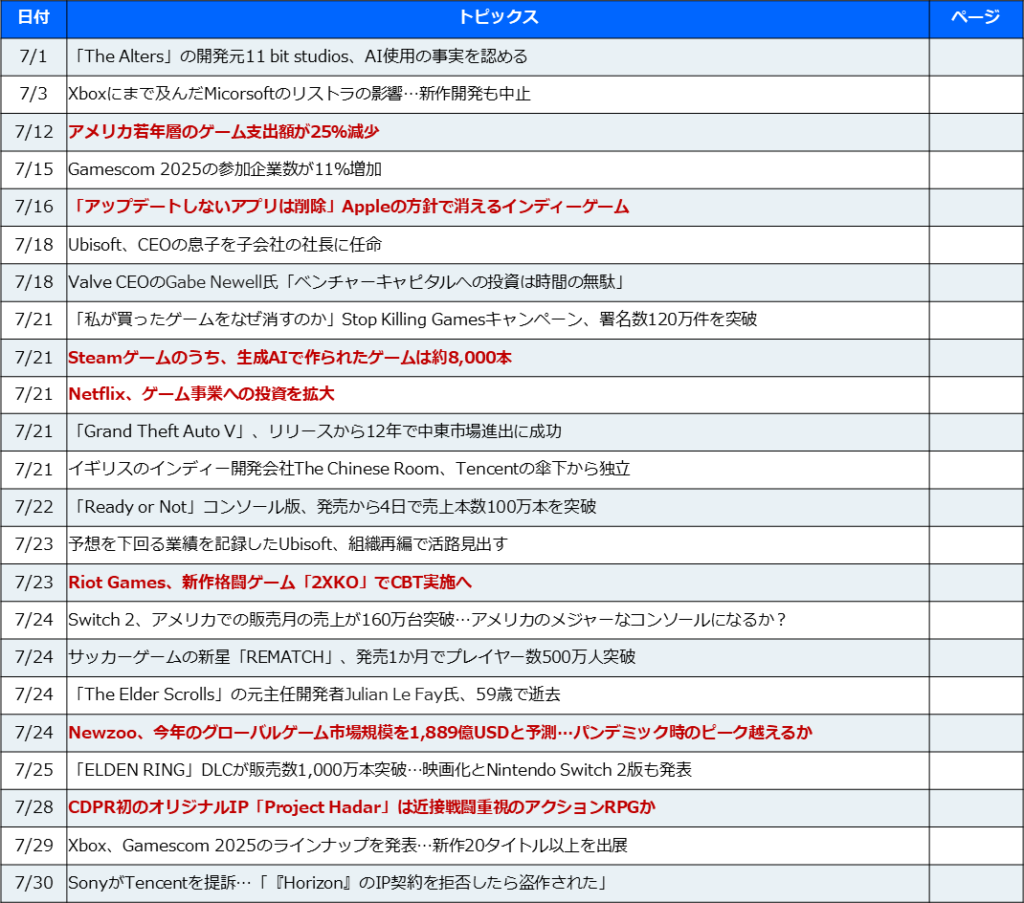Click the 7/25 date cell
This screenshot has height=903, width=1024.
[x=33, y=770]
